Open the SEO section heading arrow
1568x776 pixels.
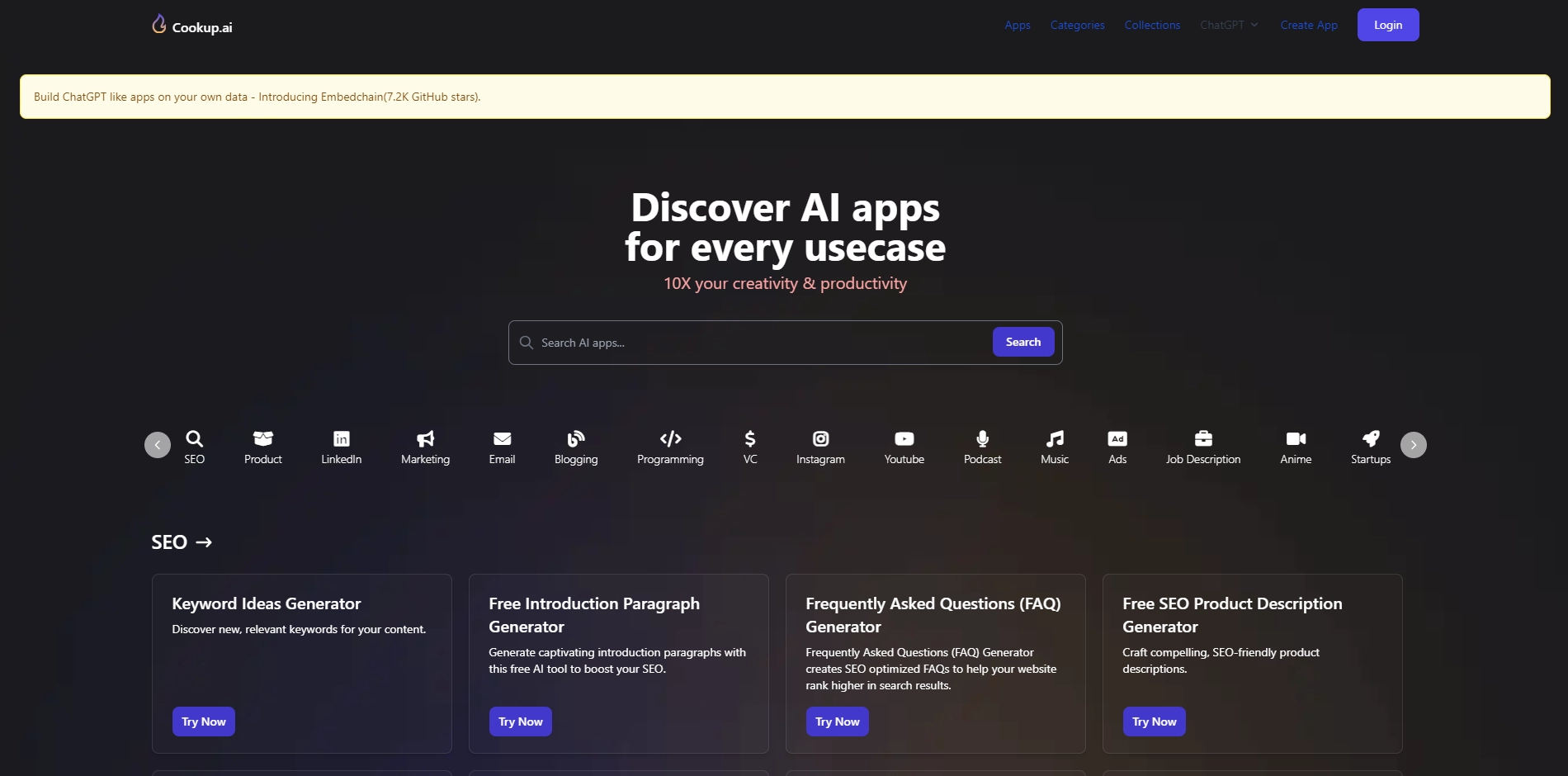pos(204,542)
